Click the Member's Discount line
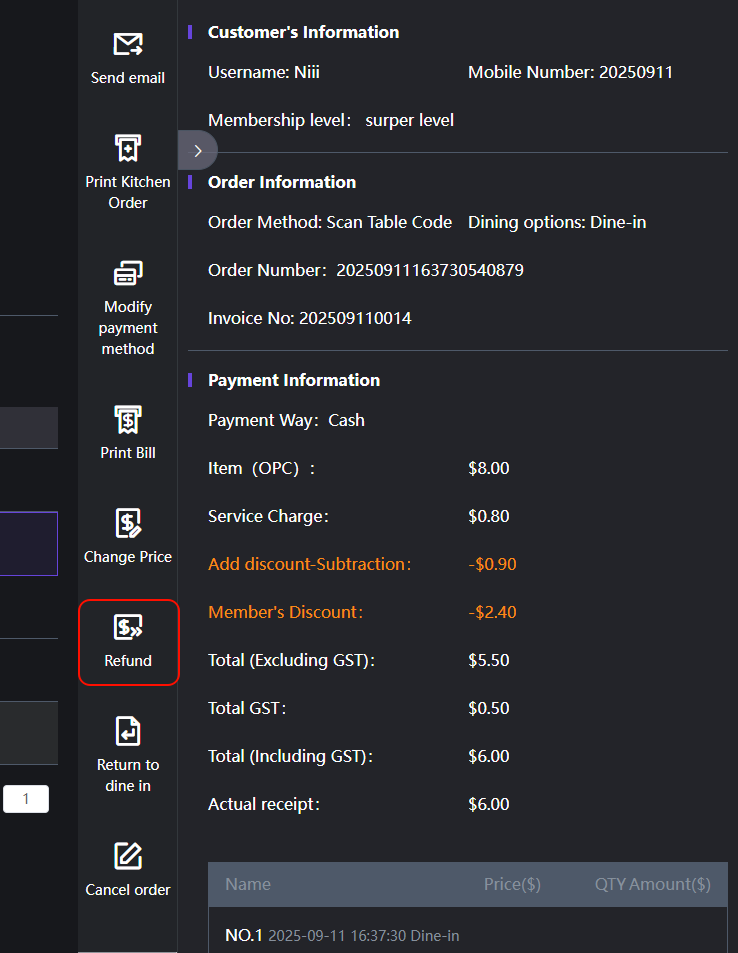 click(x=286, y=612)
